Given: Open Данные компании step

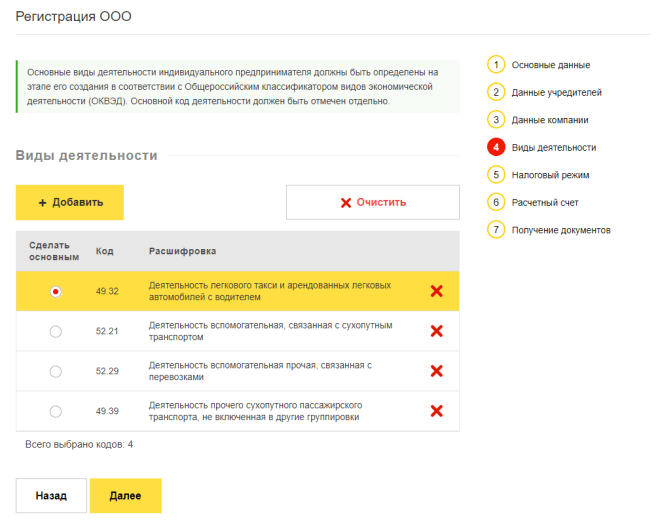Looking at the screenshot, I should pyautogui.click(x=549, y=120).
